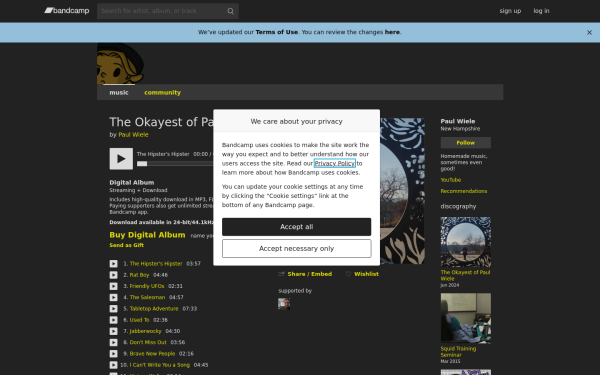This screenshot has width=600, height=375.
Task: Play track 3 Friendly UFOs
Action: coord(114,286)
